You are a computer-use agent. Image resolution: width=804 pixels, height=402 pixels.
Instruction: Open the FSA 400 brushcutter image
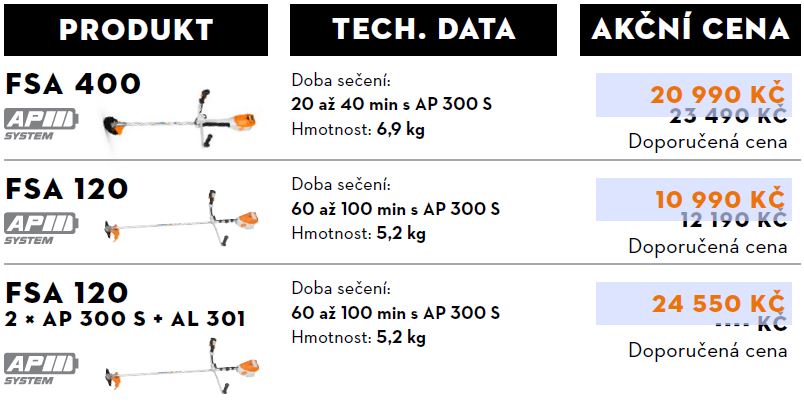(x=180, y=118)
